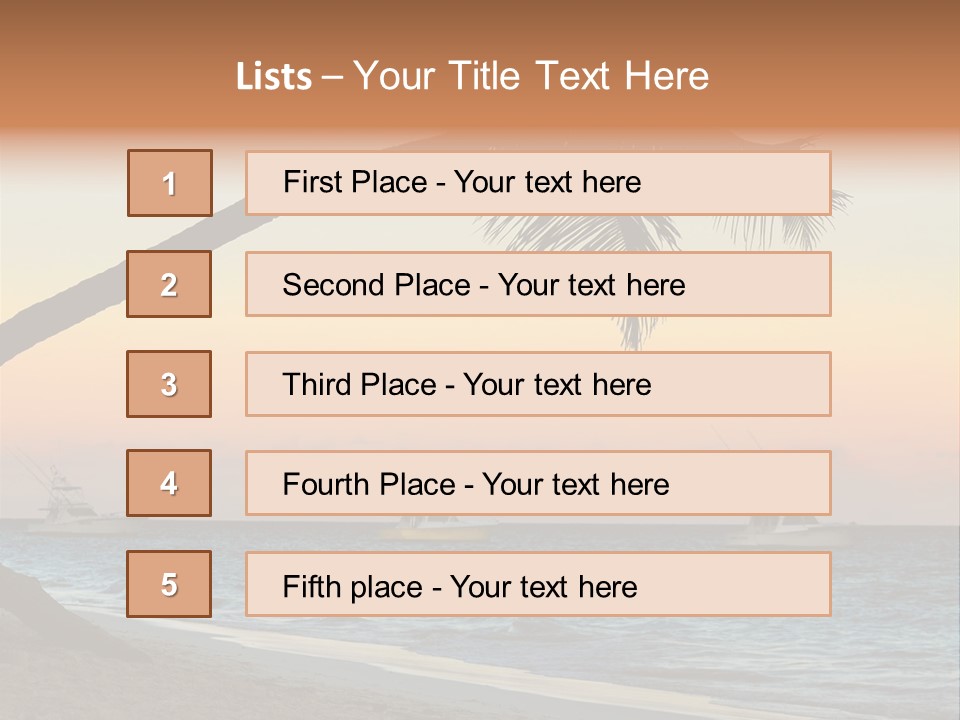Select the number 4 box
The width and height of the screenshot is (960, 720).
click(x=169, y=483)
